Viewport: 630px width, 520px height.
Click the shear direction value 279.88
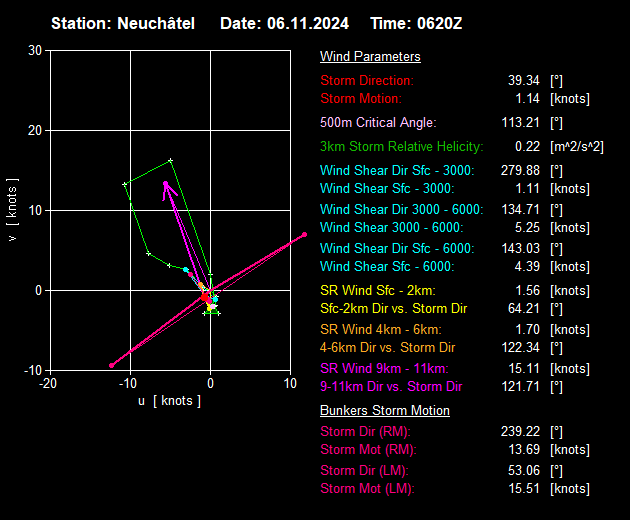[x=520, y=170]
